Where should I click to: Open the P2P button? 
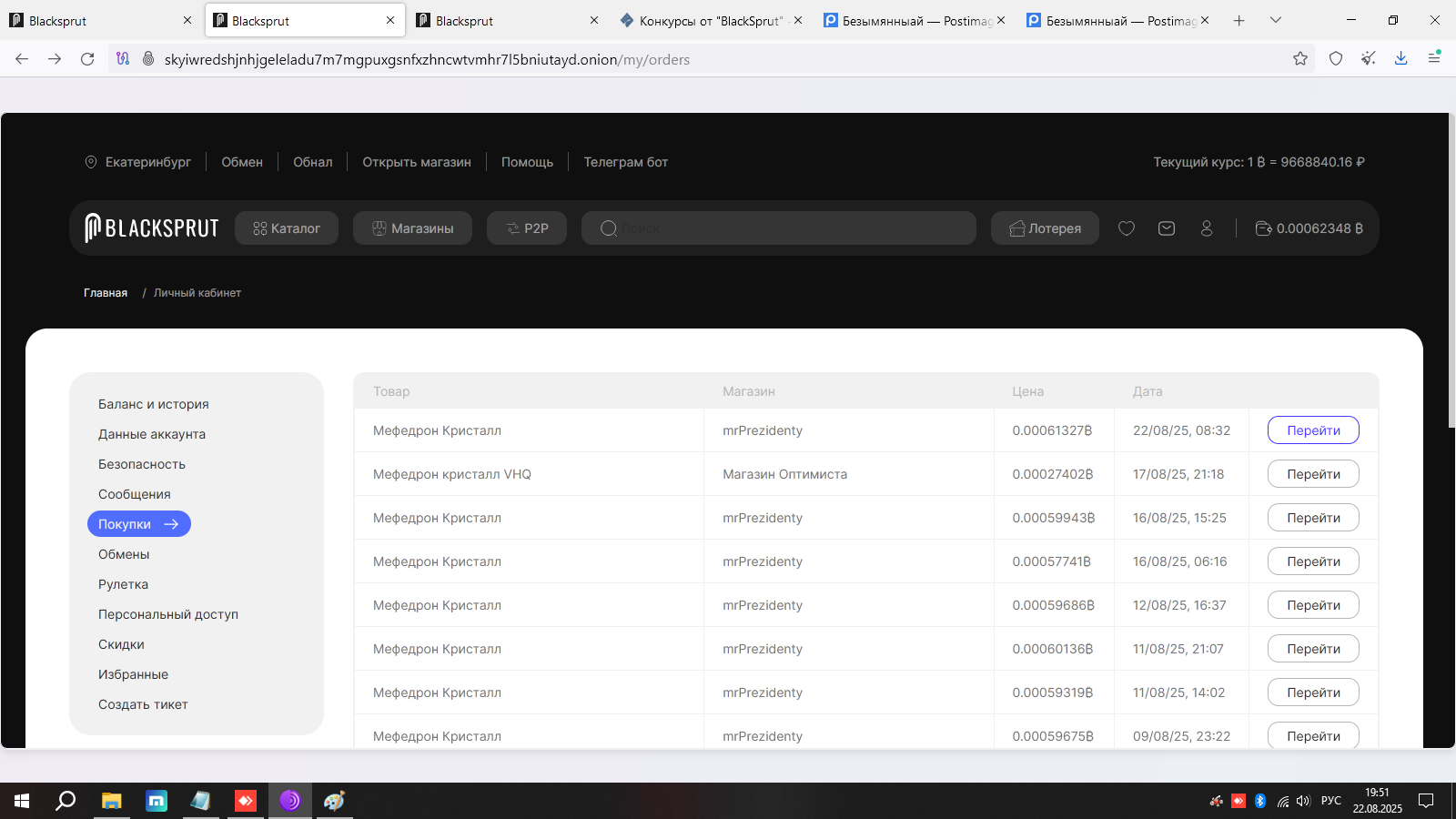[527, 228]
